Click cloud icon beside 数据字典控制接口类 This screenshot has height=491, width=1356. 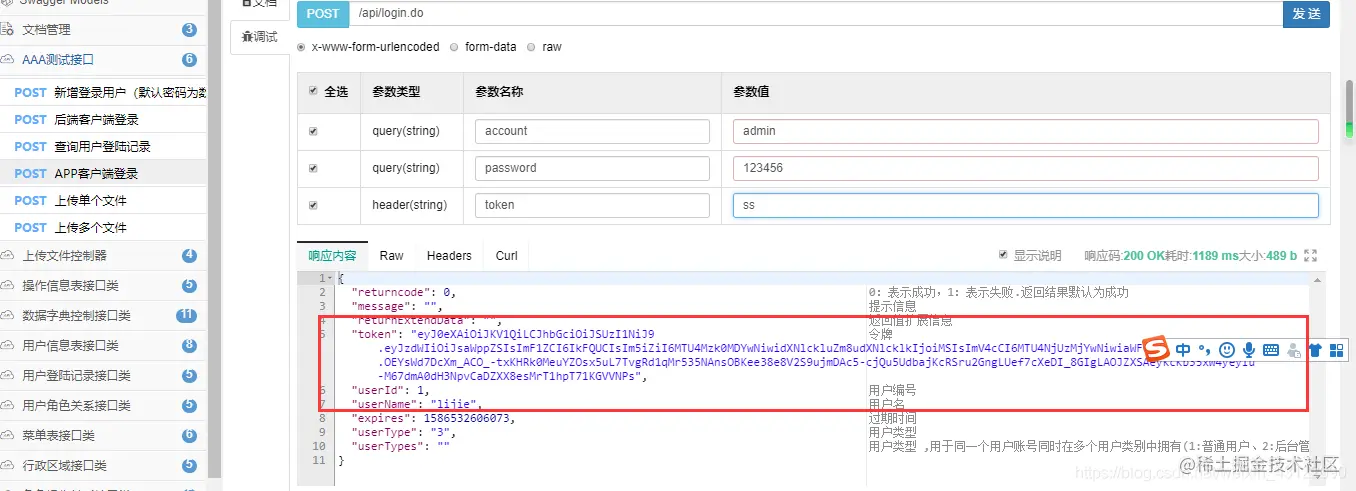(x=8, y=315)
